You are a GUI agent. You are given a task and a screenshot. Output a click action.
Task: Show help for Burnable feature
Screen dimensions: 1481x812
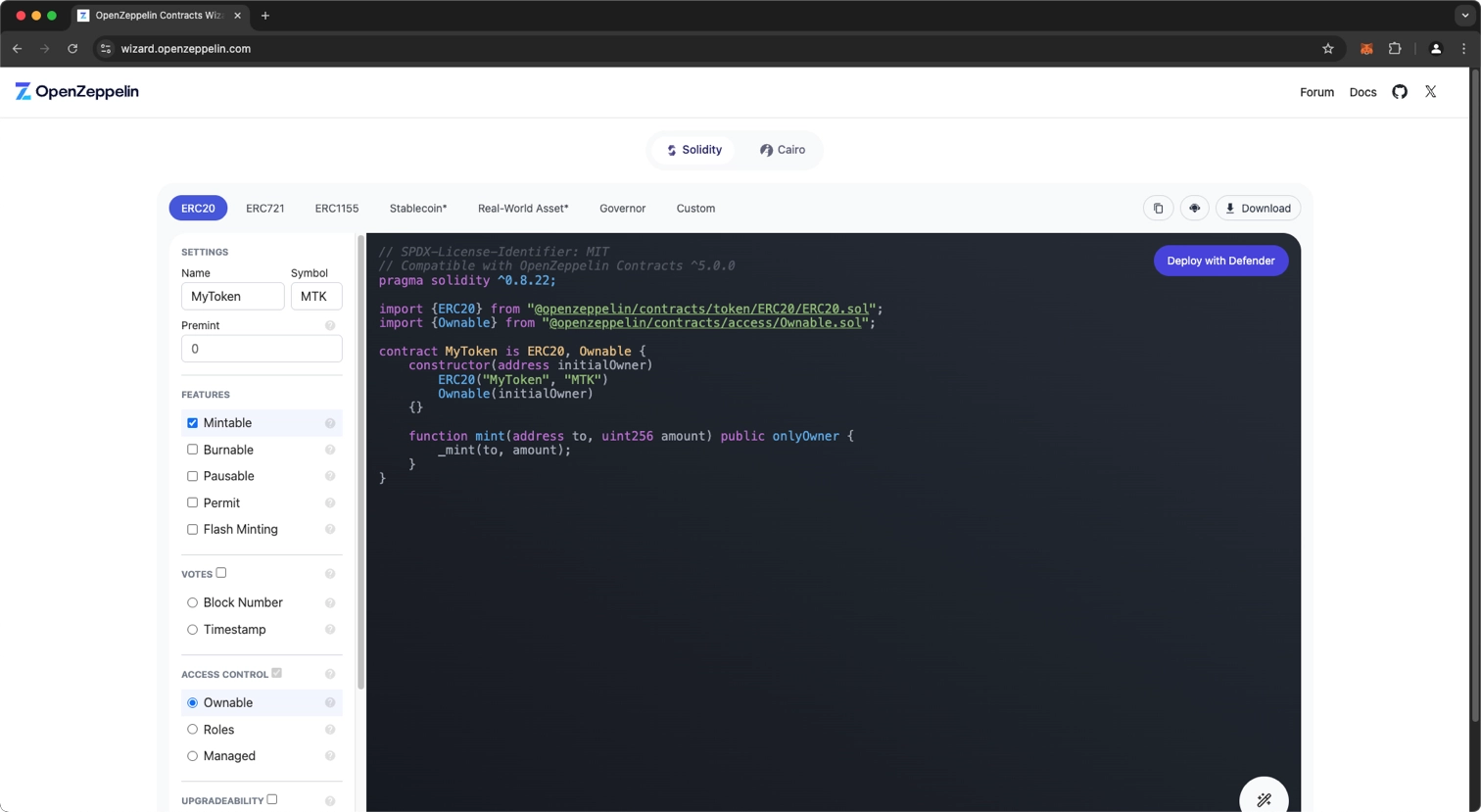click(330, 450)
